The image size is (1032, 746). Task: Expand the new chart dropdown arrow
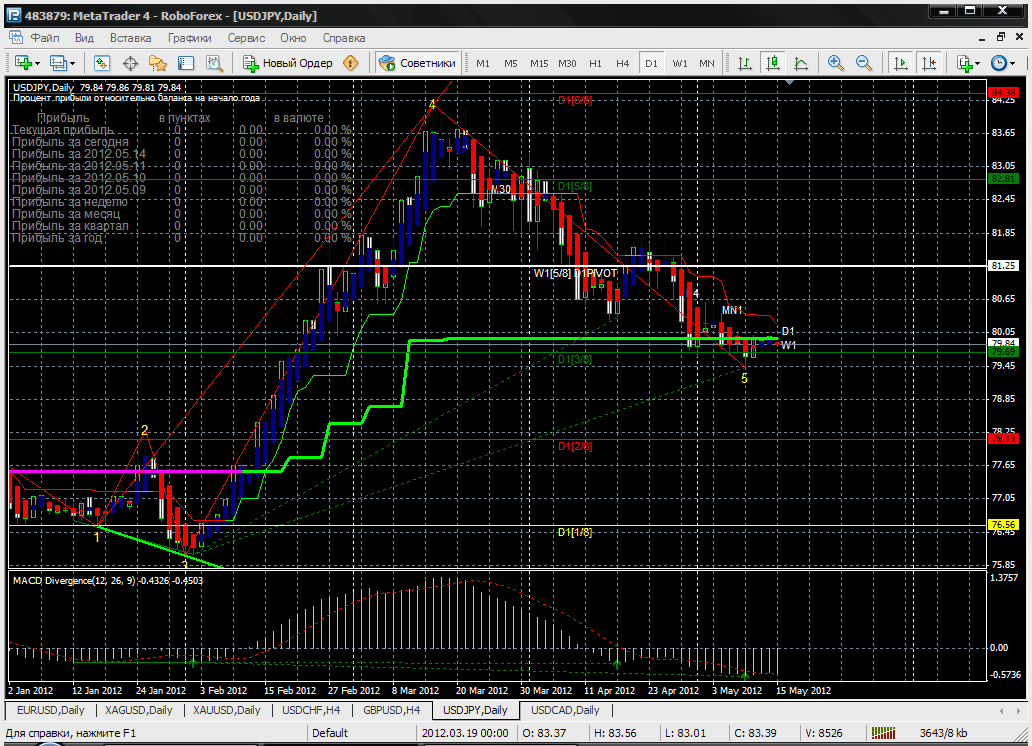pyautogui.click(x=37, y=63)
